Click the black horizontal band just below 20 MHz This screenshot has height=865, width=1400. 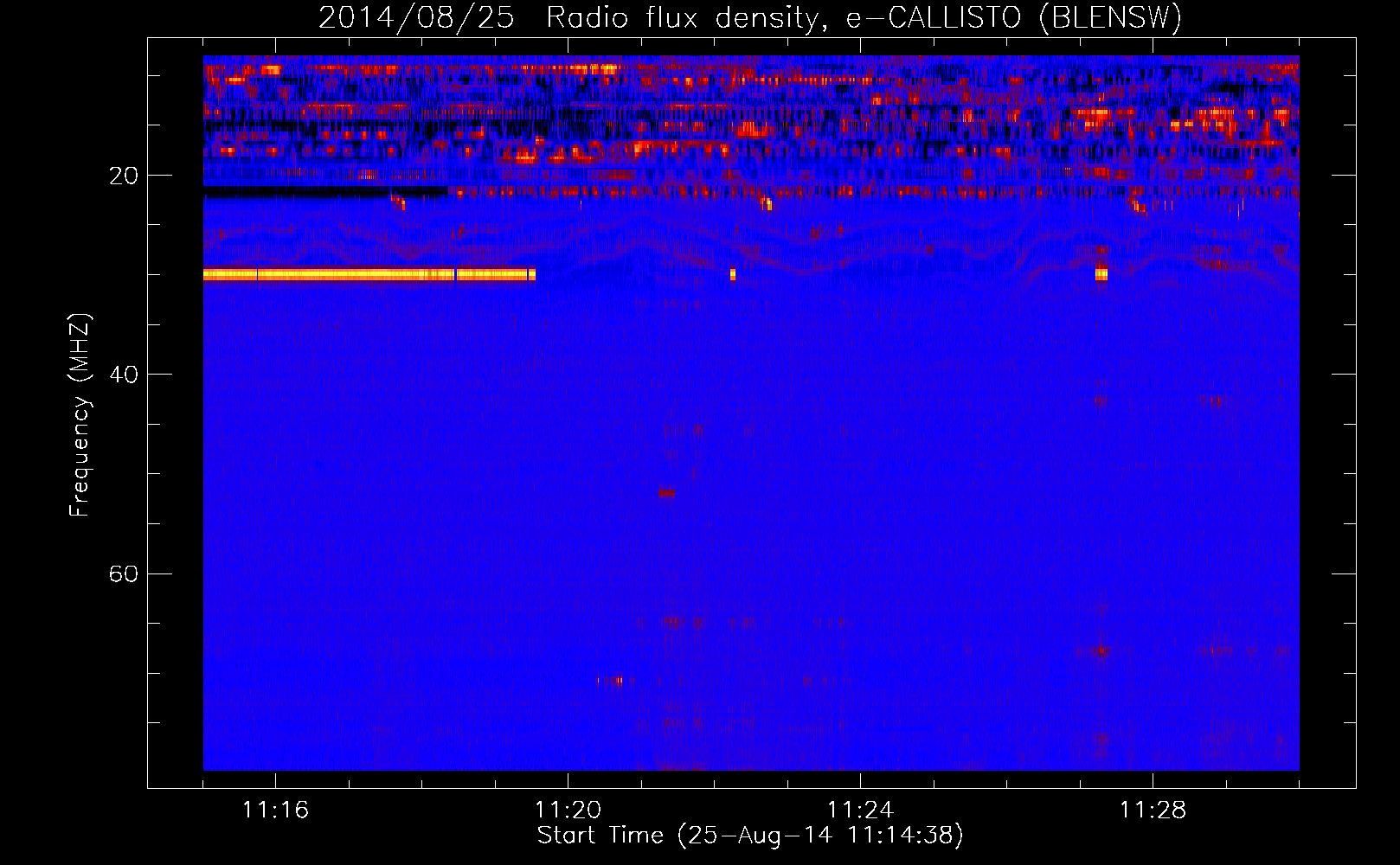pos(325,192)
